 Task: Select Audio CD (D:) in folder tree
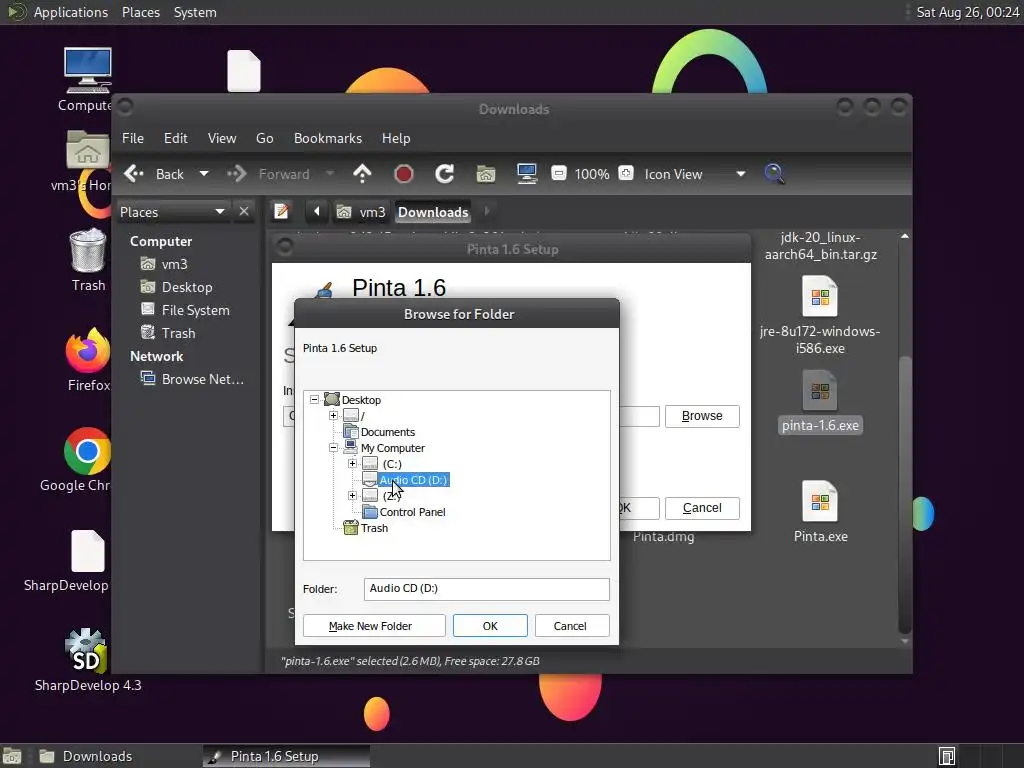click(413, 480)
